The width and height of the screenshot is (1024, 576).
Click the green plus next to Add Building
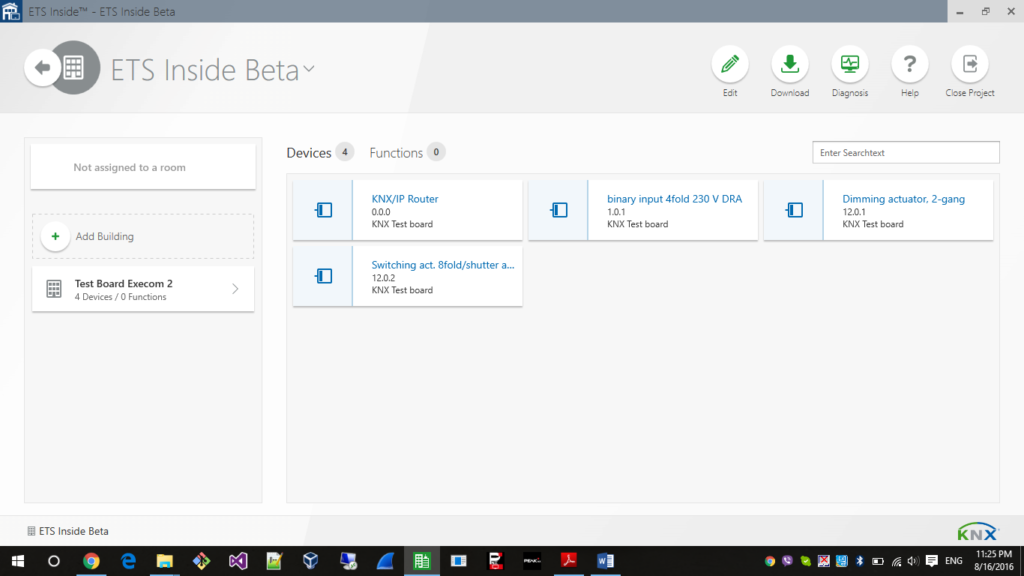pyautogui.click(x=56, y=236)
